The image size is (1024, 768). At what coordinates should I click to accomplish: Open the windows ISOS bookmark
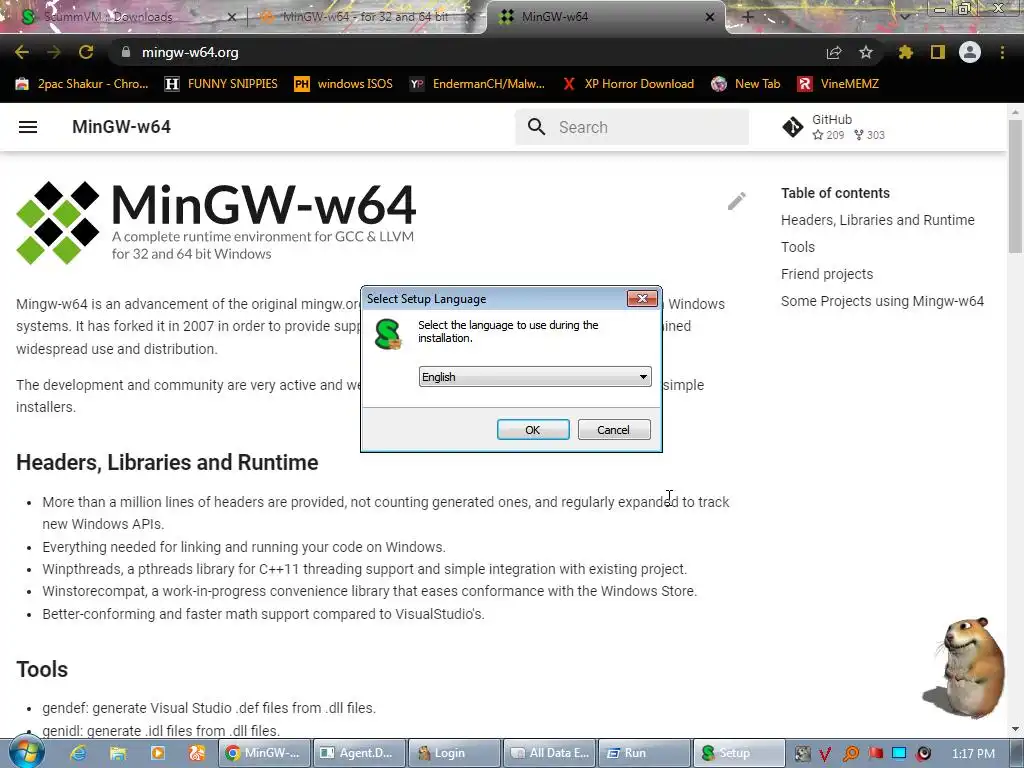point(344,84)
